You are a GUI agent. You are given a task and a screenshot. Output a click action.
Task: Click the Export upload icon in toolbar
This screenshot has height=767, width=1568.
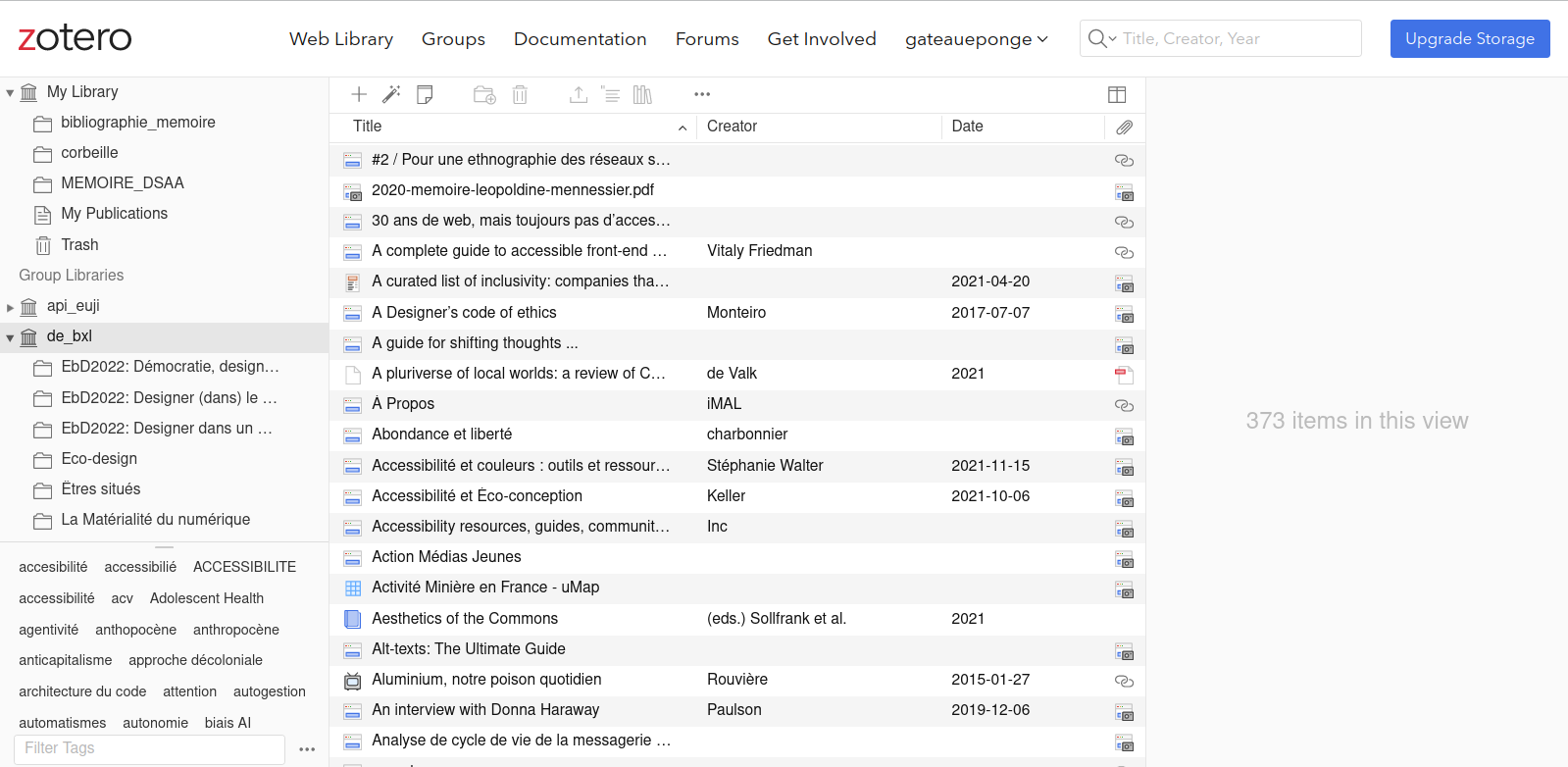click(579, 94)
